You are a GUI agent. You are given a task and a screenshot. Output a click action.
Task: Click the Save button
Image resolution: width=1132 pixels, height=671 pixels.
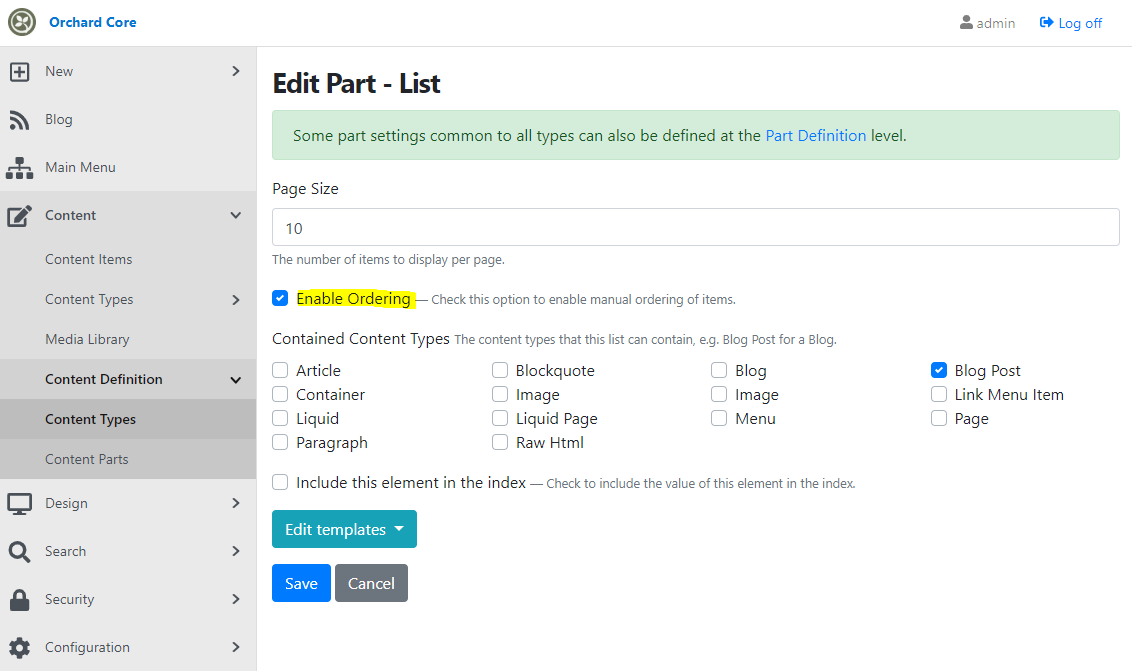click(301, 583)
